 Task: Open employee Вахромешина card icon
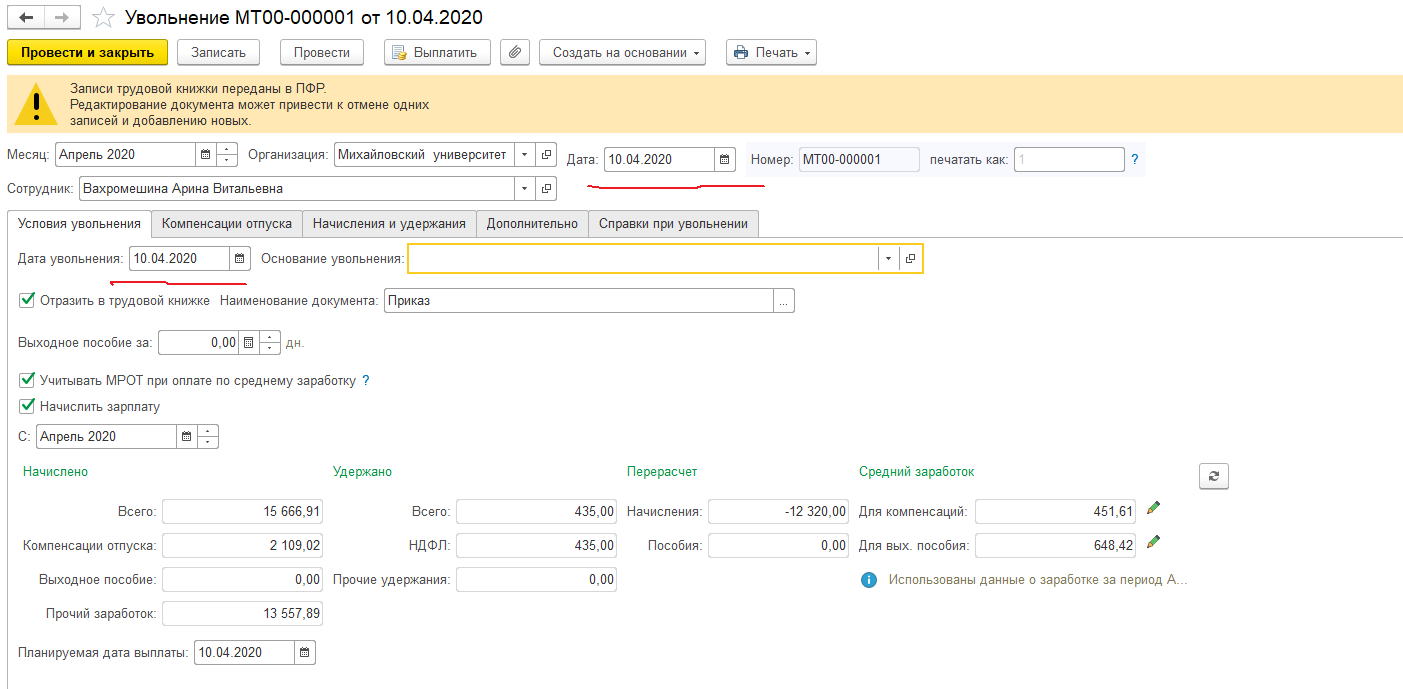[546, 188]
